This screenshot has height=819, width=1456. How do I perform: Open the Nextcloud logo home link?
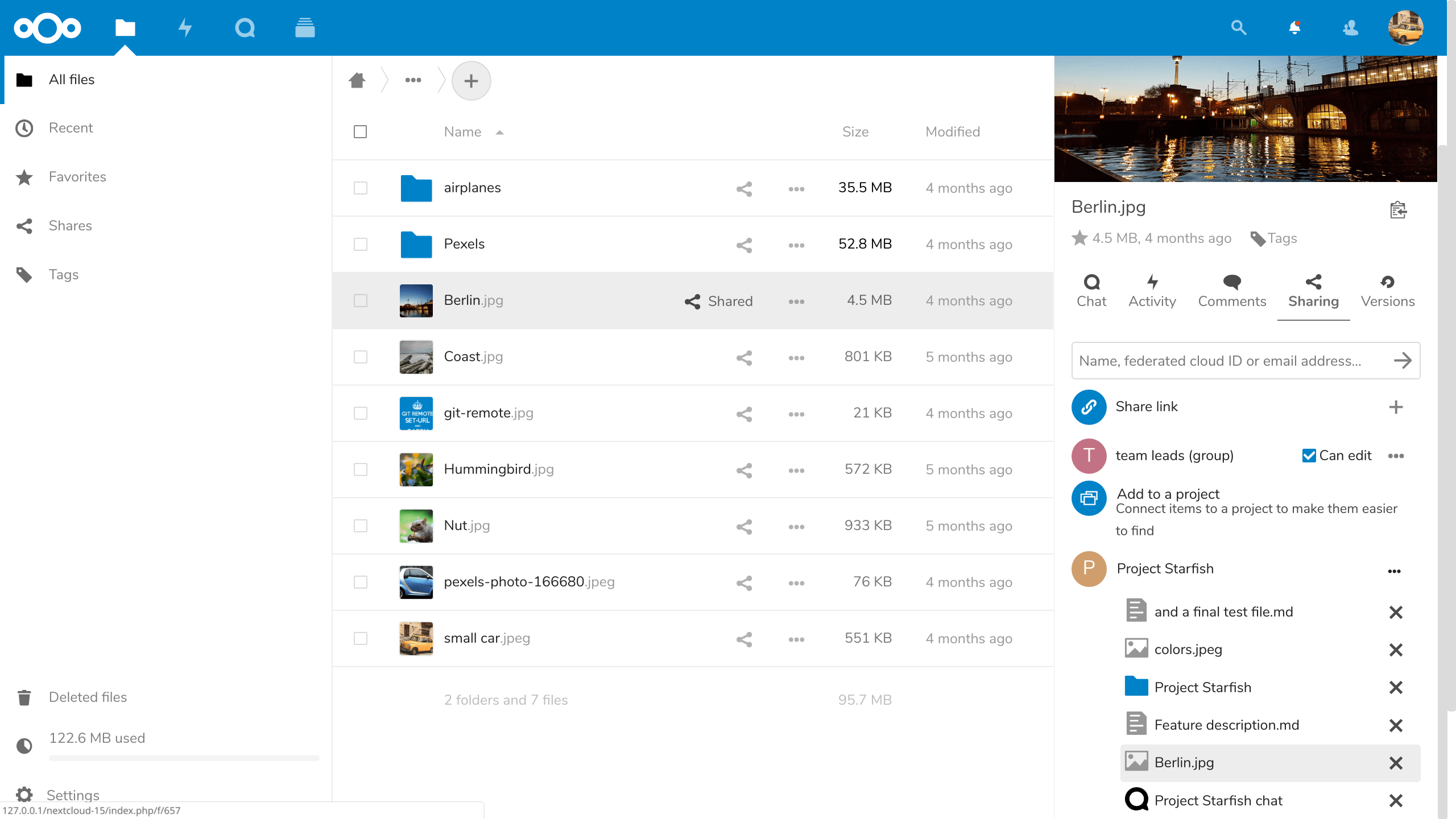pos(47,27)
